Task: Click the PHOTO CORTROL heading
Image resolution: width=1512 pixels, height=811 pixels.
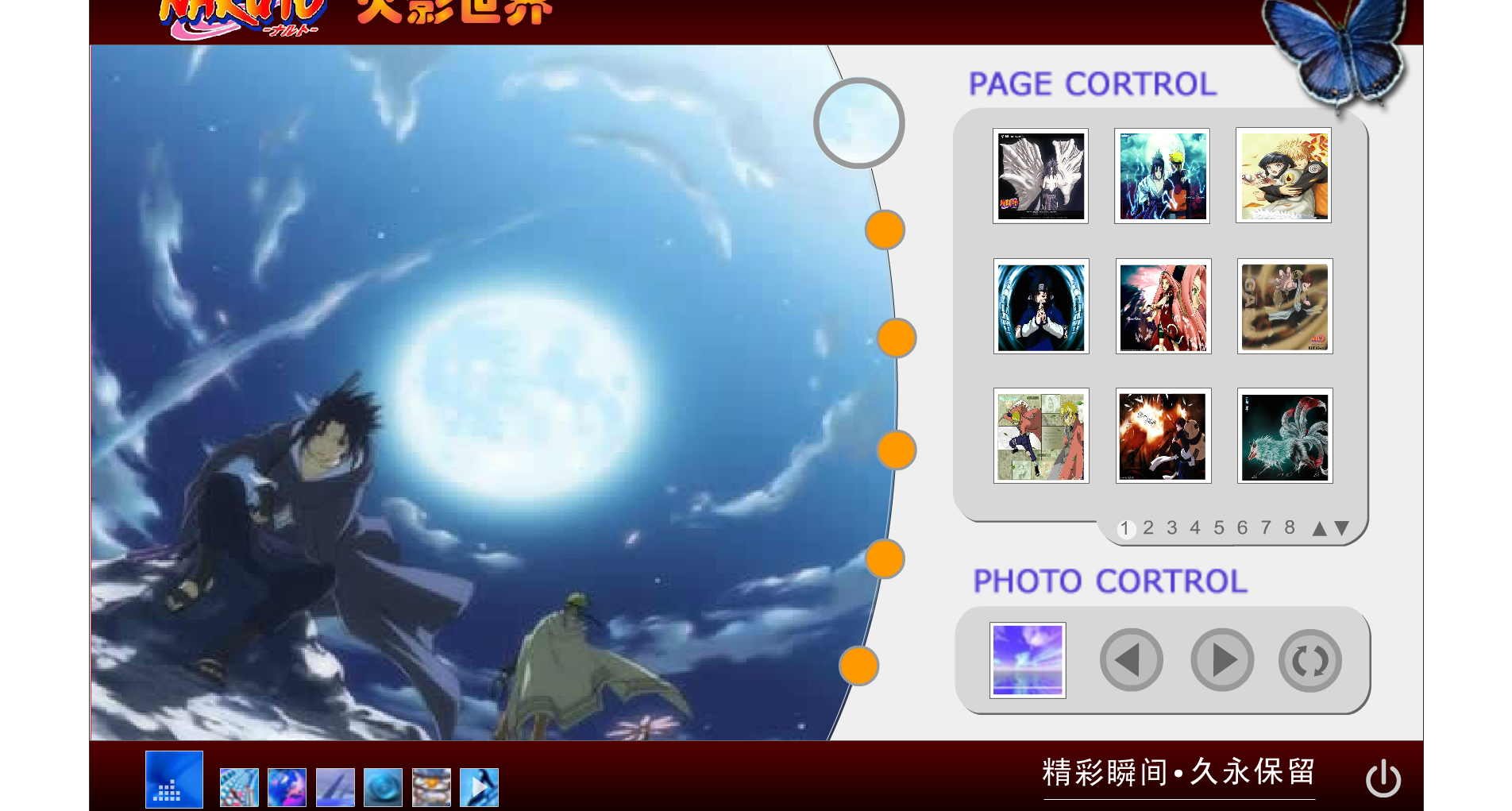Action: (x=1110, y=581)
